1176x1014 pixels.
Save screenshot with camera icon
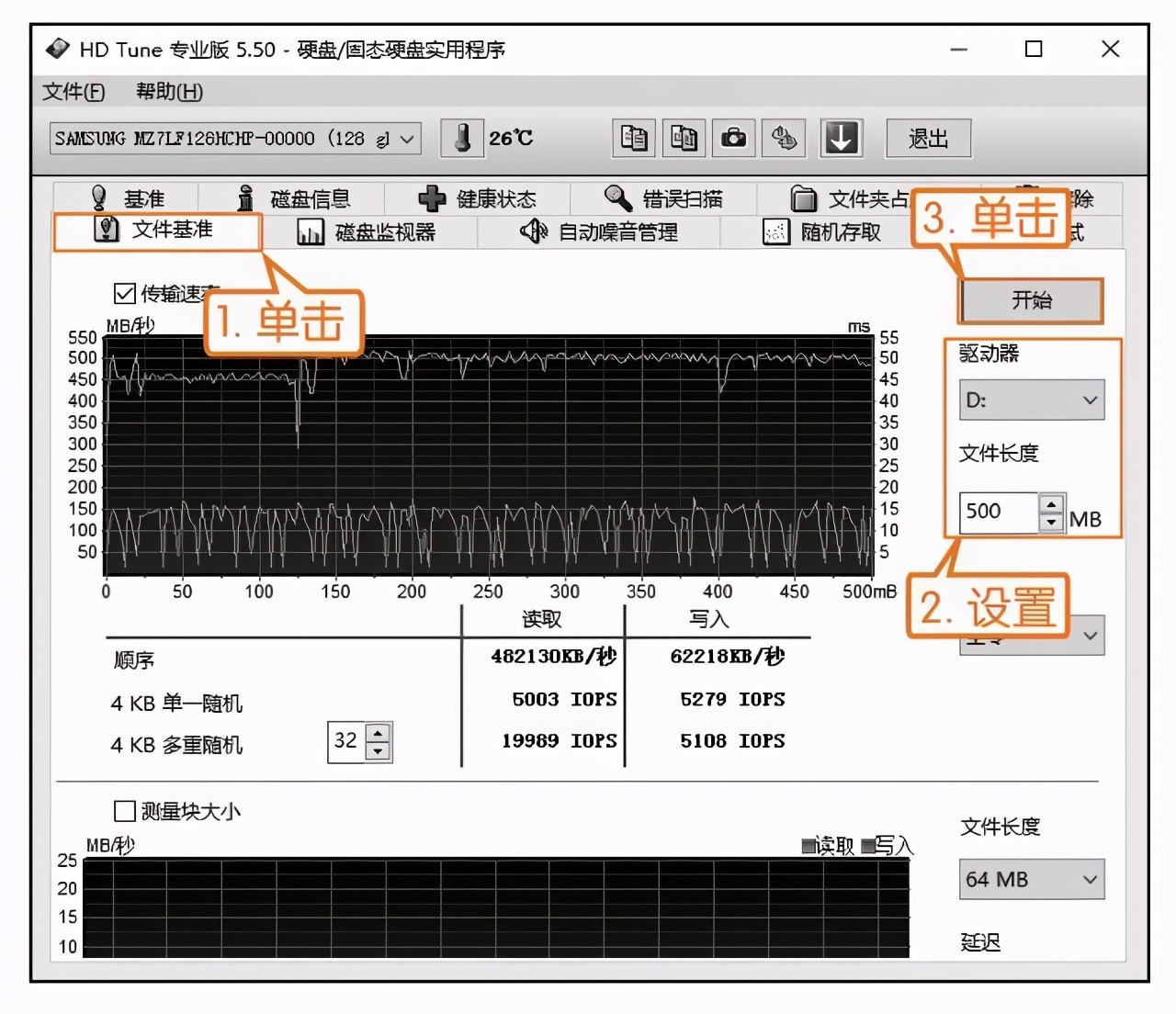733,139
